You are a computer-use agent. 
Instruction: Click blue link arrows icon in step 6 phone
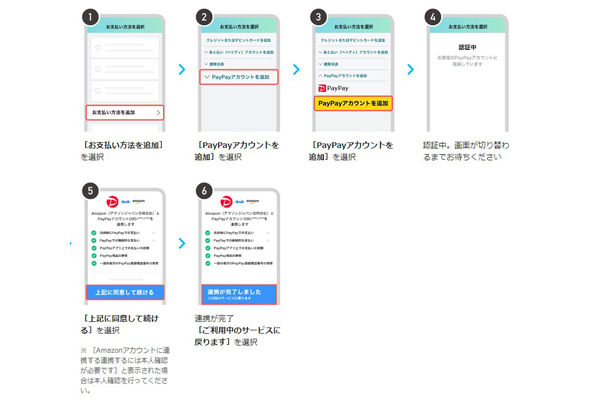240,202
